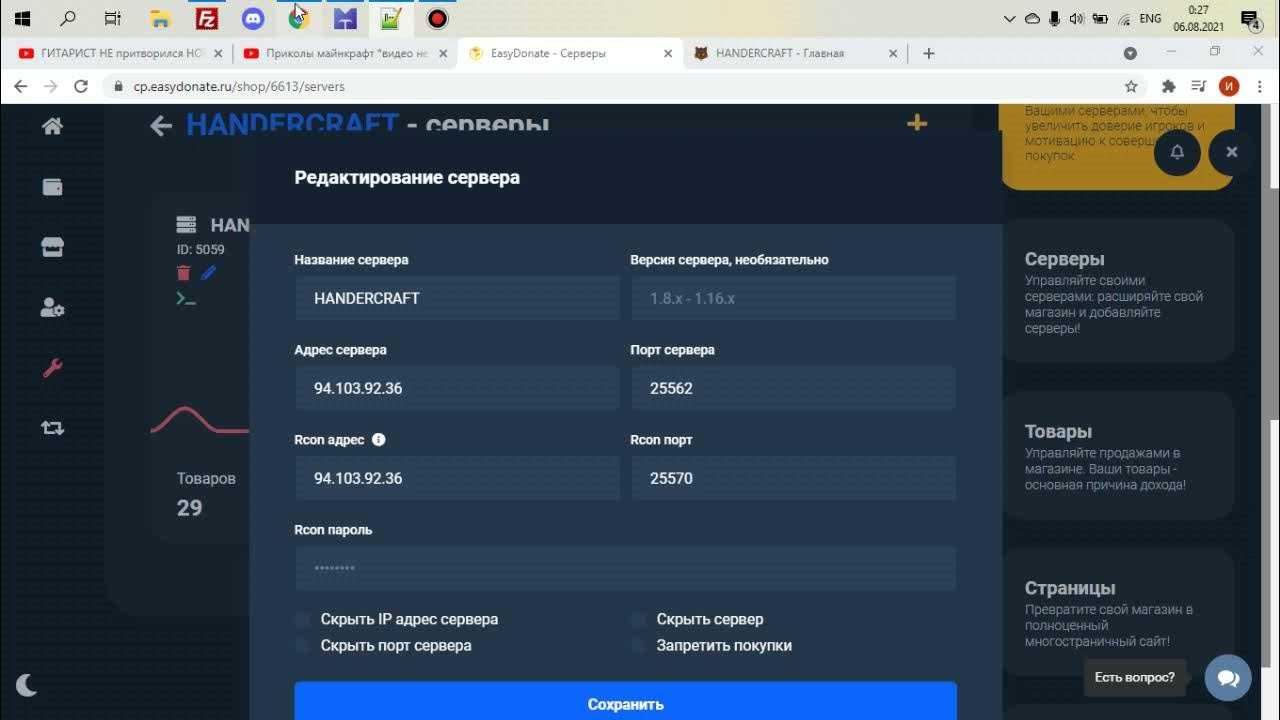The image size is (1280, 720).
Task: Open the support chat bubble icon
Action: coord(1228,678)
